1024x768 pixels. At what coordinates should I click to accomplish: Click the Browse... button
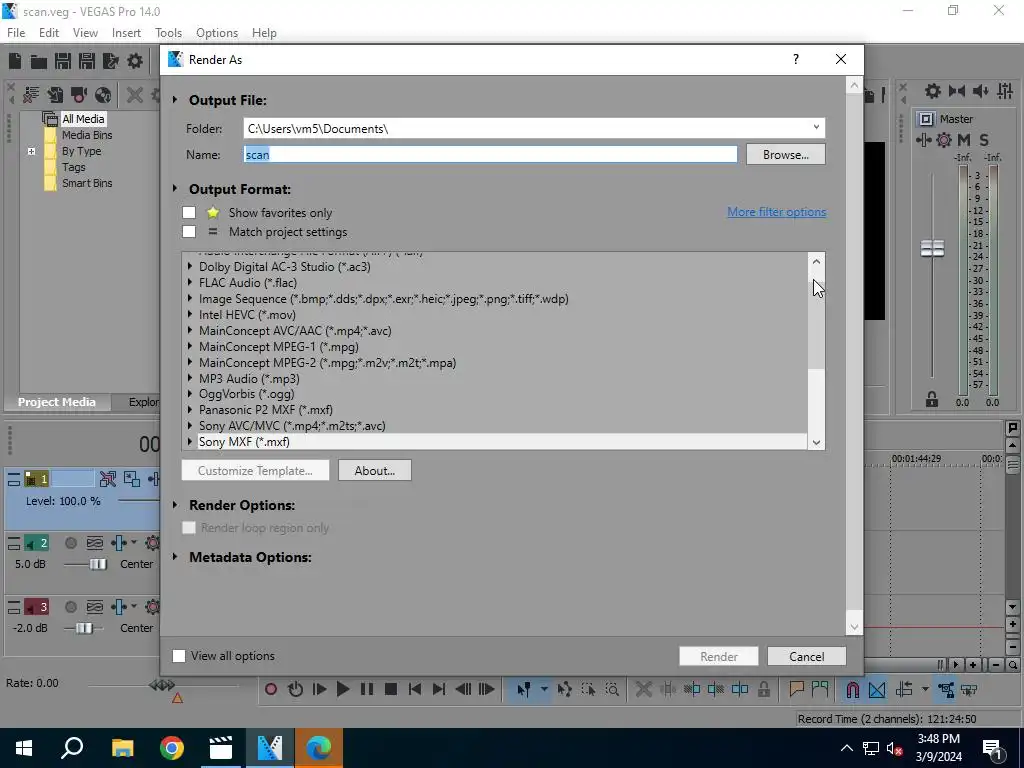click(786, 155)
